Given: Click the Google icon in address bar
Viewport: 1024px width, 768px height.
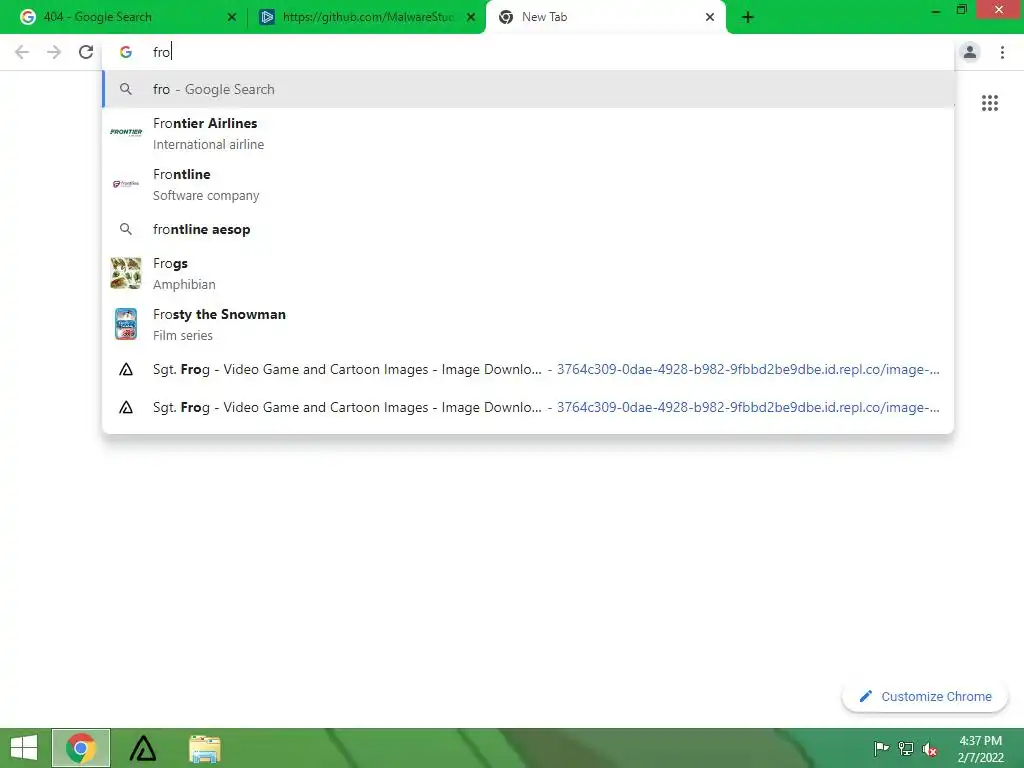Looking at the screenshot, I should (x=126, y=52).
